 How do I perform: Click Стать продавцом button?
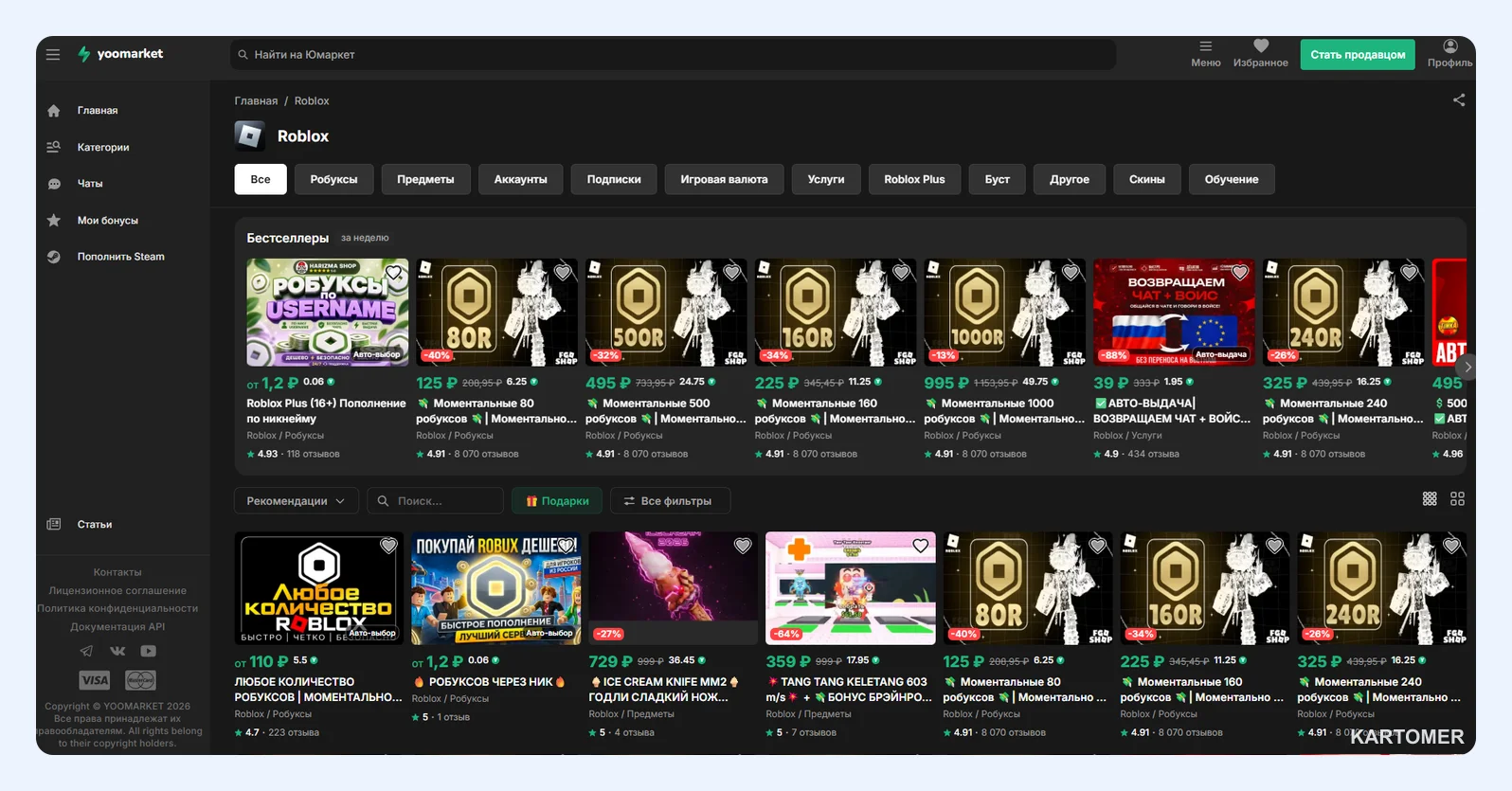[x=1358, y=55]
